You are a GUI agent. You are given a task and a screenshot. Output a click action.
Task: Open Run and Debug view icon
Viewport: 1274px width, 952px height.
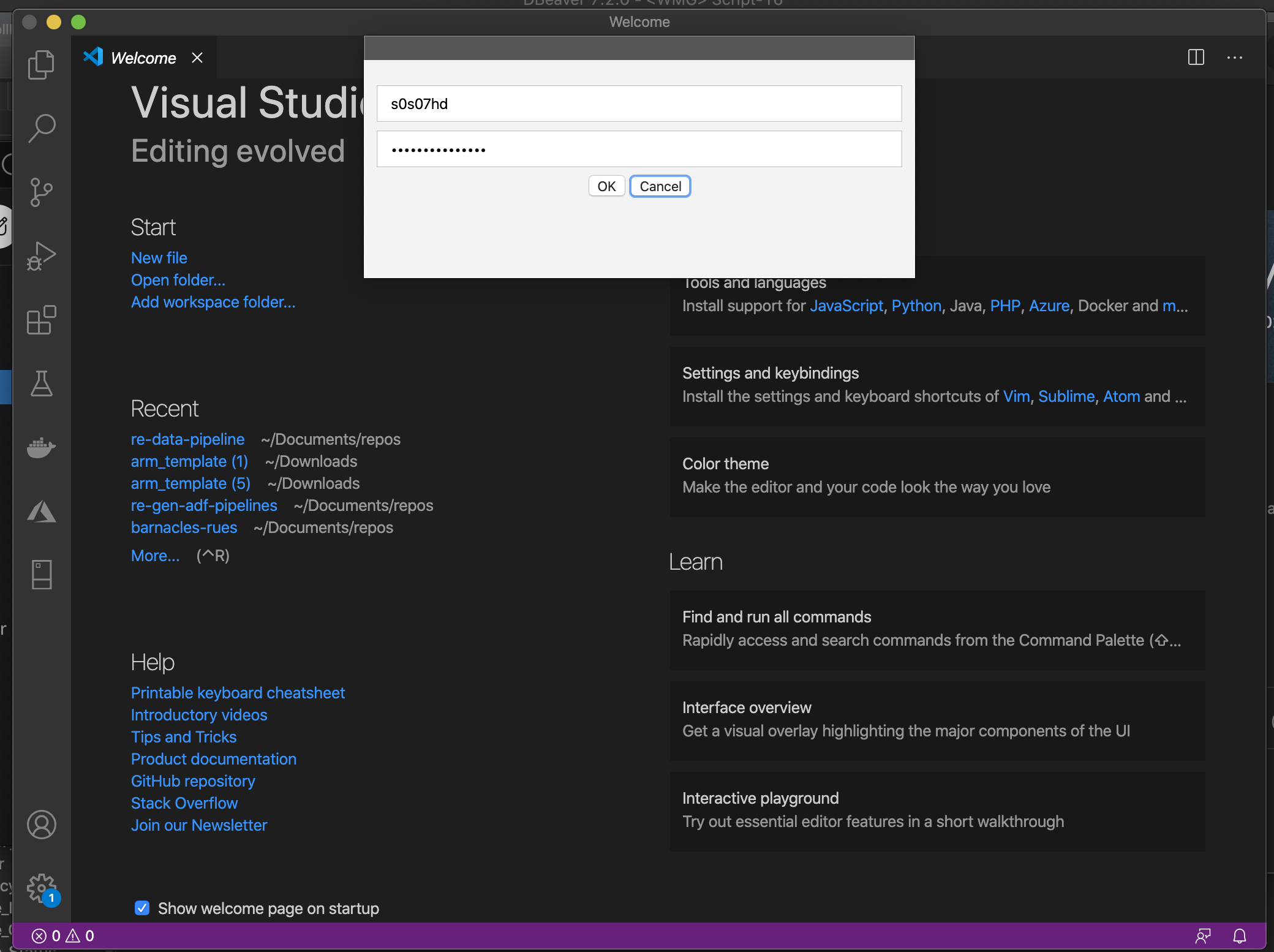[x=41, y=256]
